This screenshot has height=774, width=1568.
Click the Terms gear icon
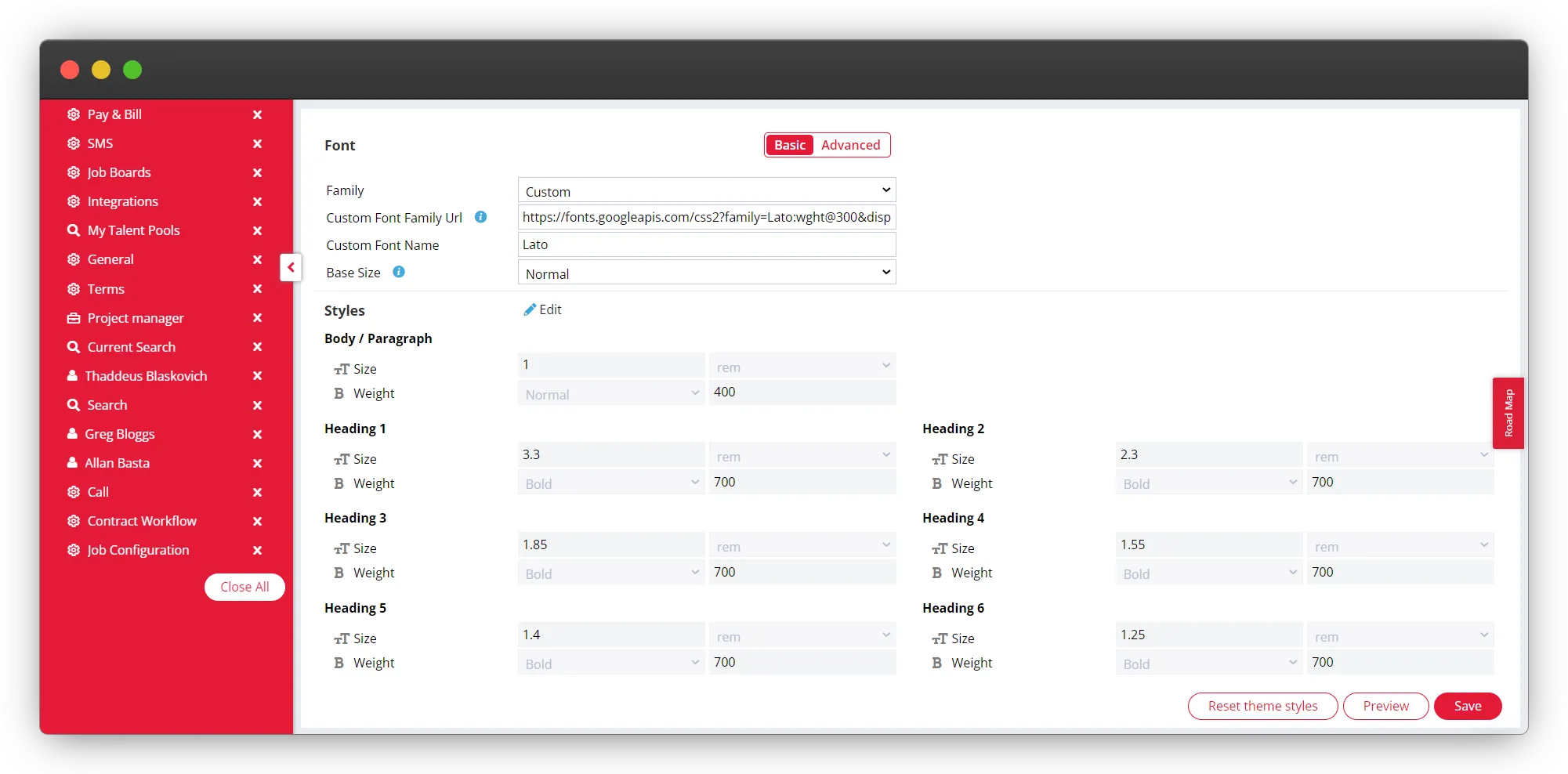[x=74, y=289]
